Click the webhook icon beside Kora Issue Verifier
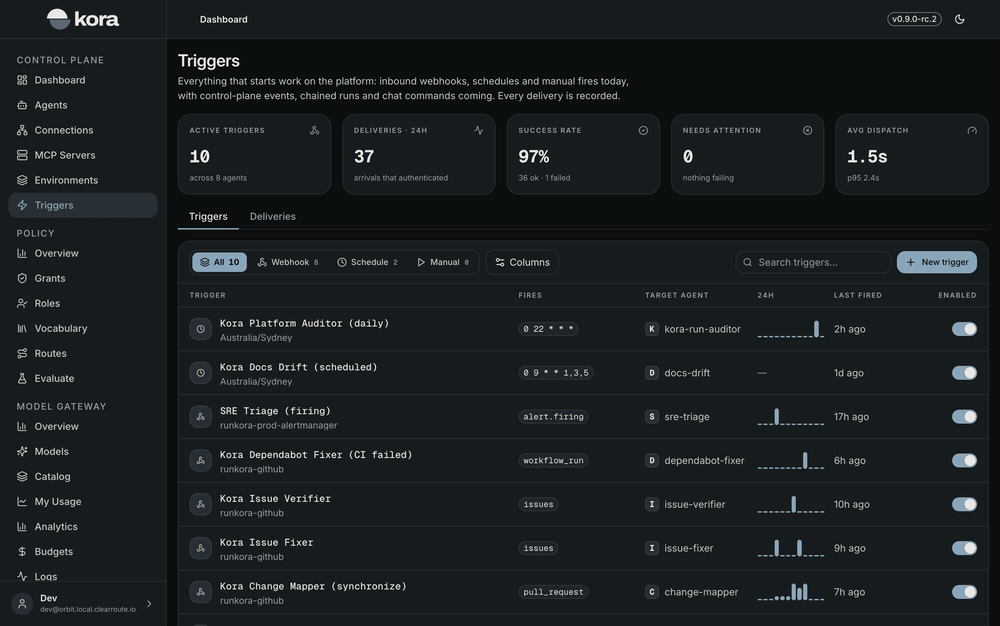This screenshot has height=626, width=1000. pyautogui.click(x=200, y=504)
